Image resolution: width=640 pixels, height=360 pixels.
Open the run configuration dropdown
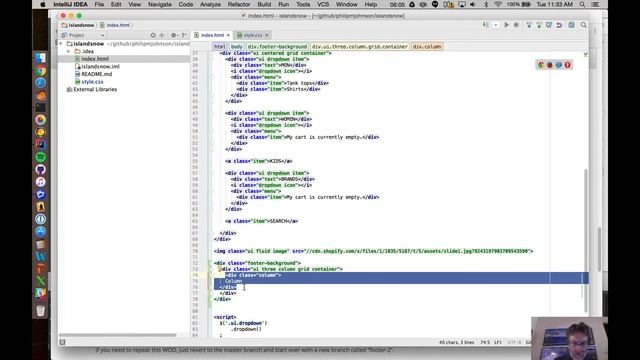click(x=496, y=25)
